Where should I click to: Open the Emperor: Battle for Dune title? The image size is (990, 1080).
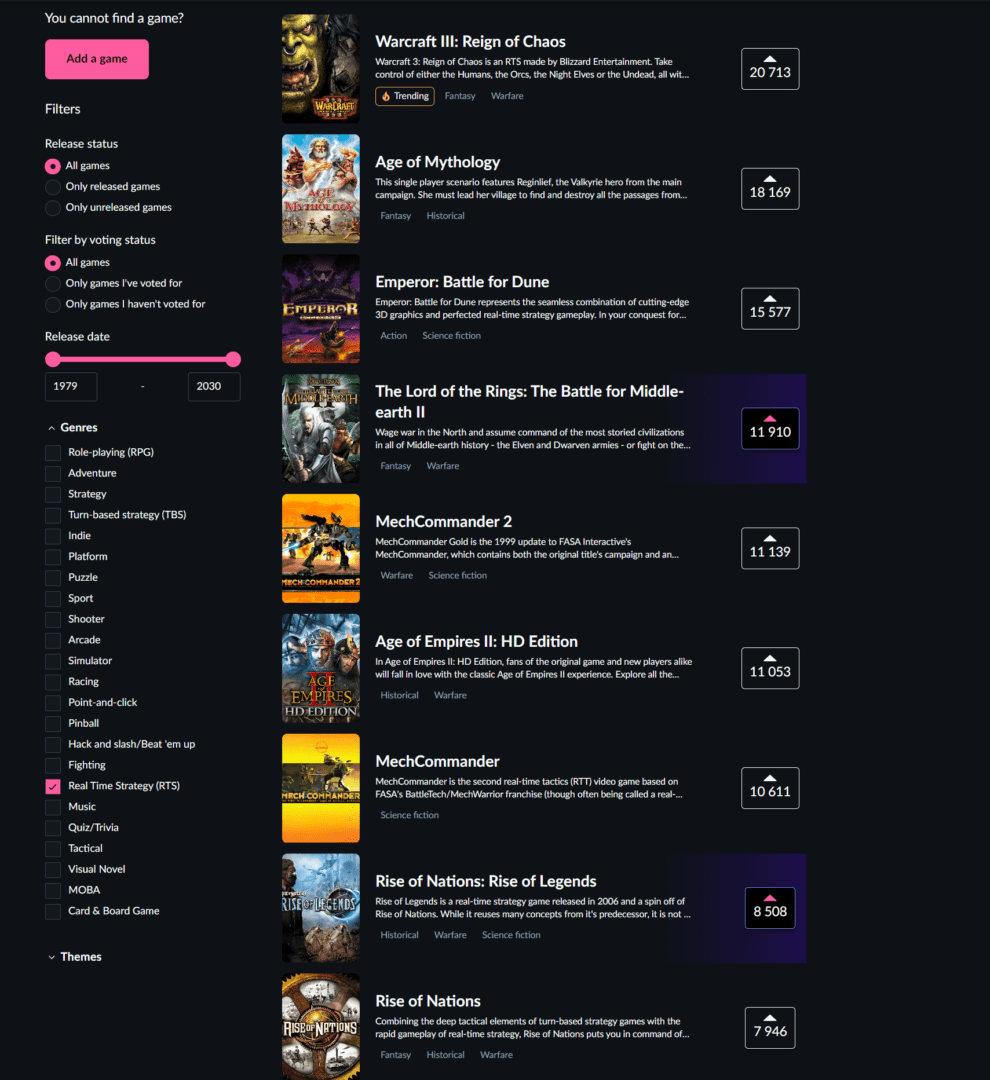coord(462,282)
